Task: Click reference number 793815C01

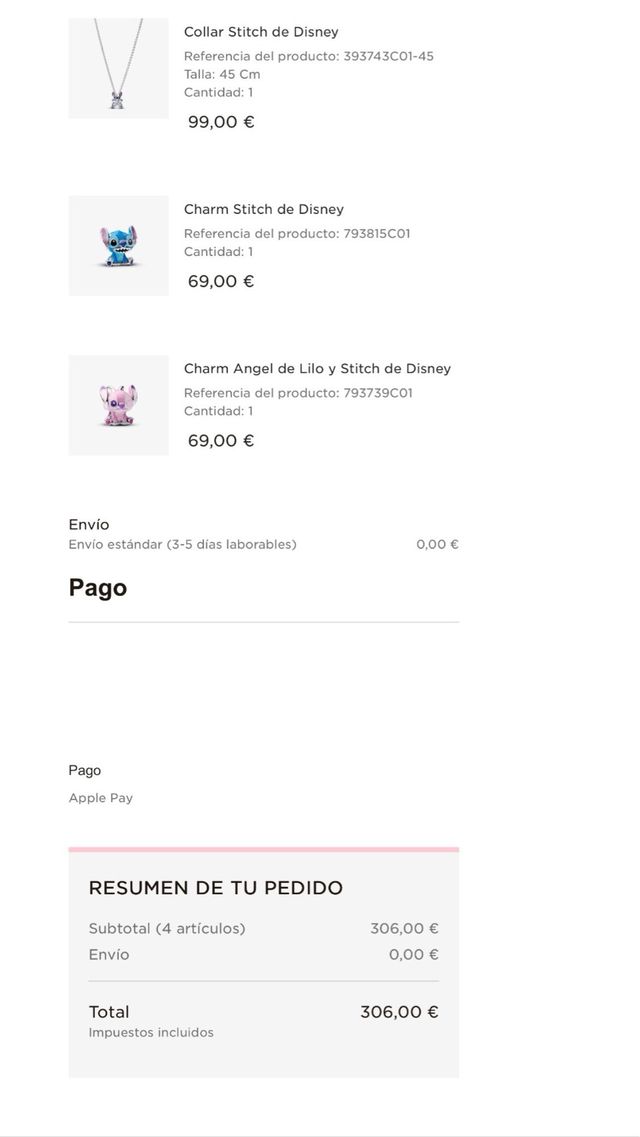Action: (376, 233)
